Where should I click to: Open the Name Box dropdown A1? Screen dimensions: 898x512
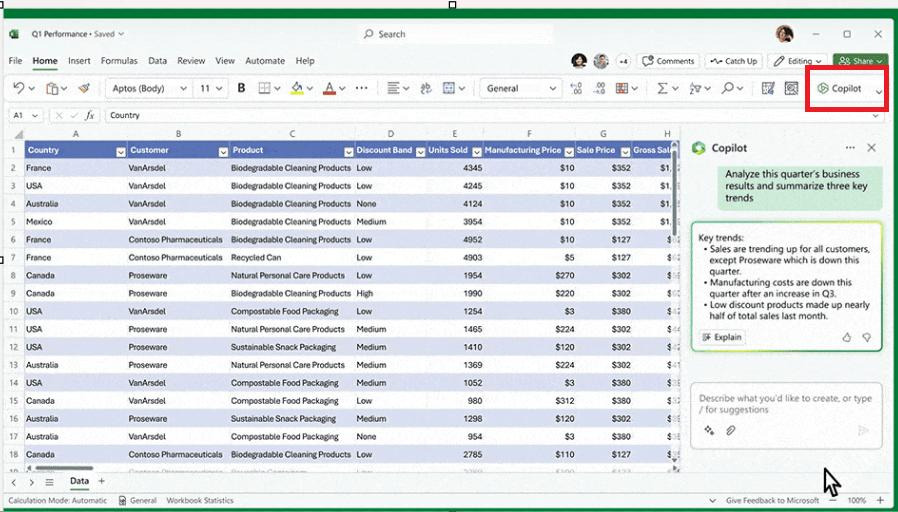pos(35,115)
